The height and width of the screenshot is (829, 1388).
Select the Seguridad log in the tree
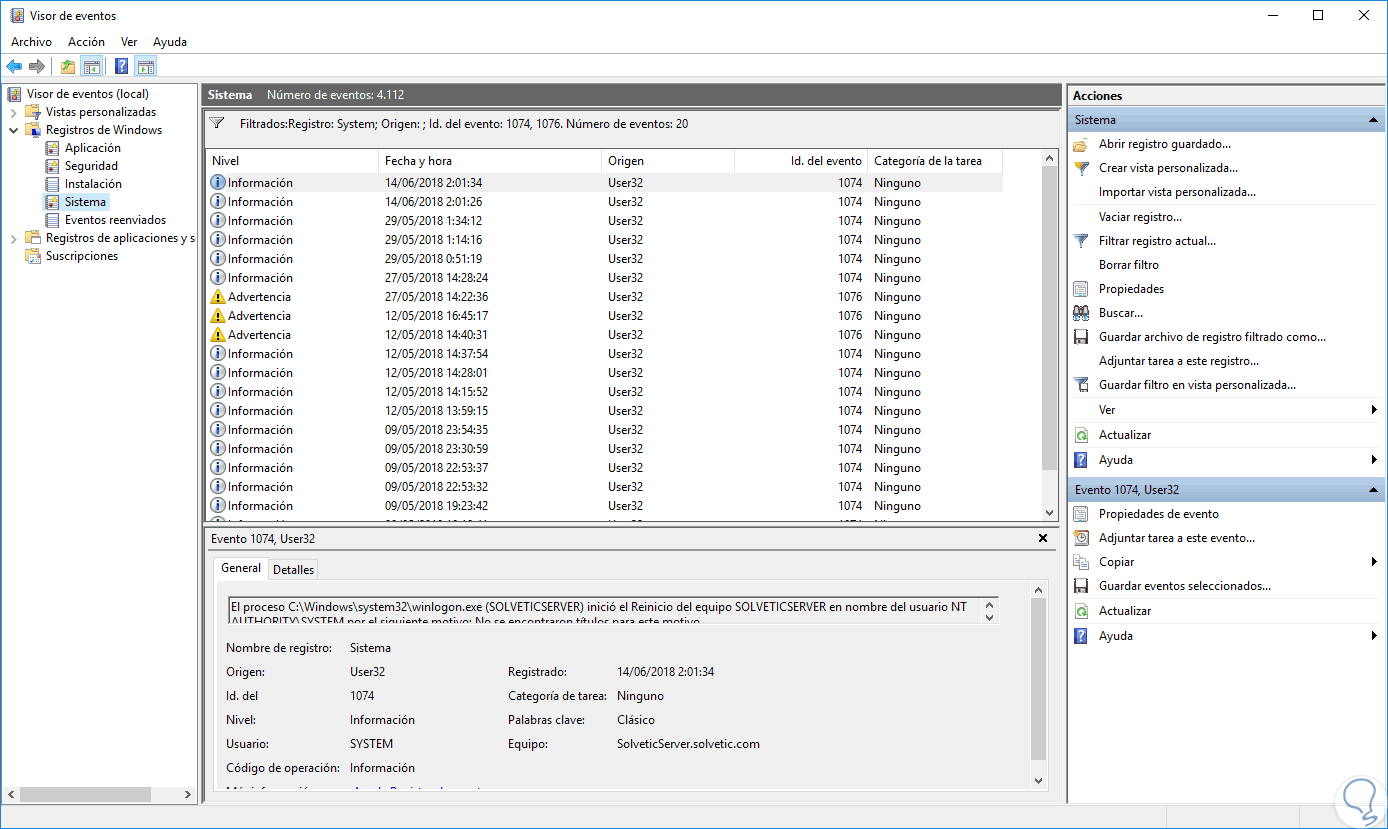(91, 166)
